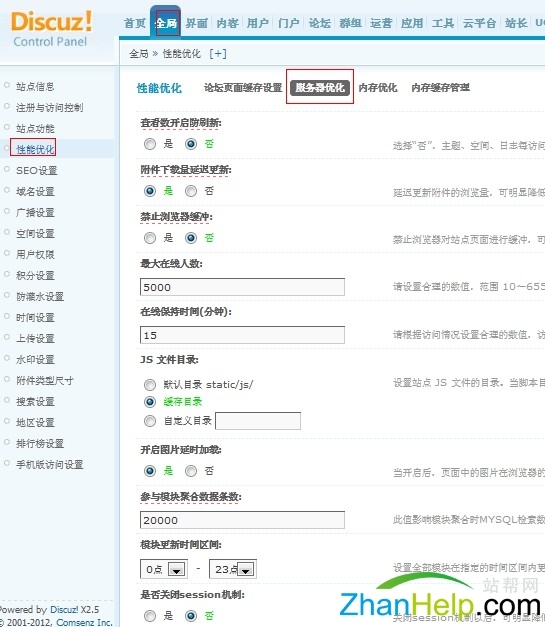
Task: Select 否 for 开启图片延时加载
Action: pyautogui.click(x=191, y=471)
